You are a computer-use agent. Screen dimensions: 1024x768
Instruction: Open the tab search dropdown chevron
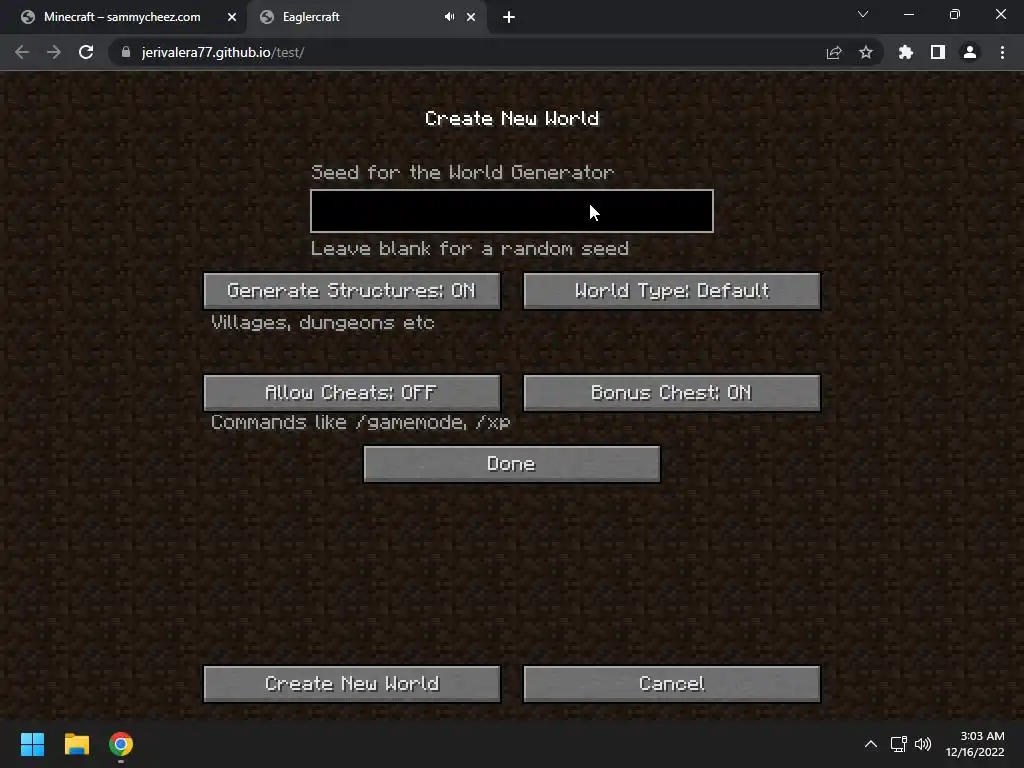click(863, 14)
